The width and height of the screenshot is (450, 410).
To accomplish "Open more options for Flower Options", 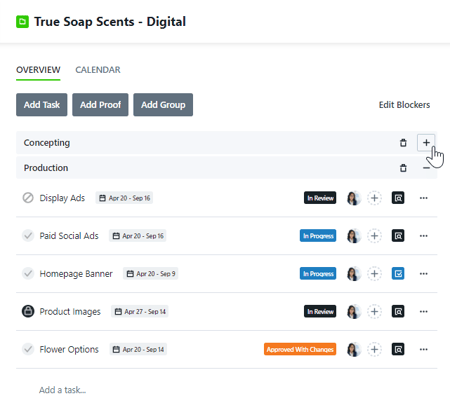I will point(423,349).
